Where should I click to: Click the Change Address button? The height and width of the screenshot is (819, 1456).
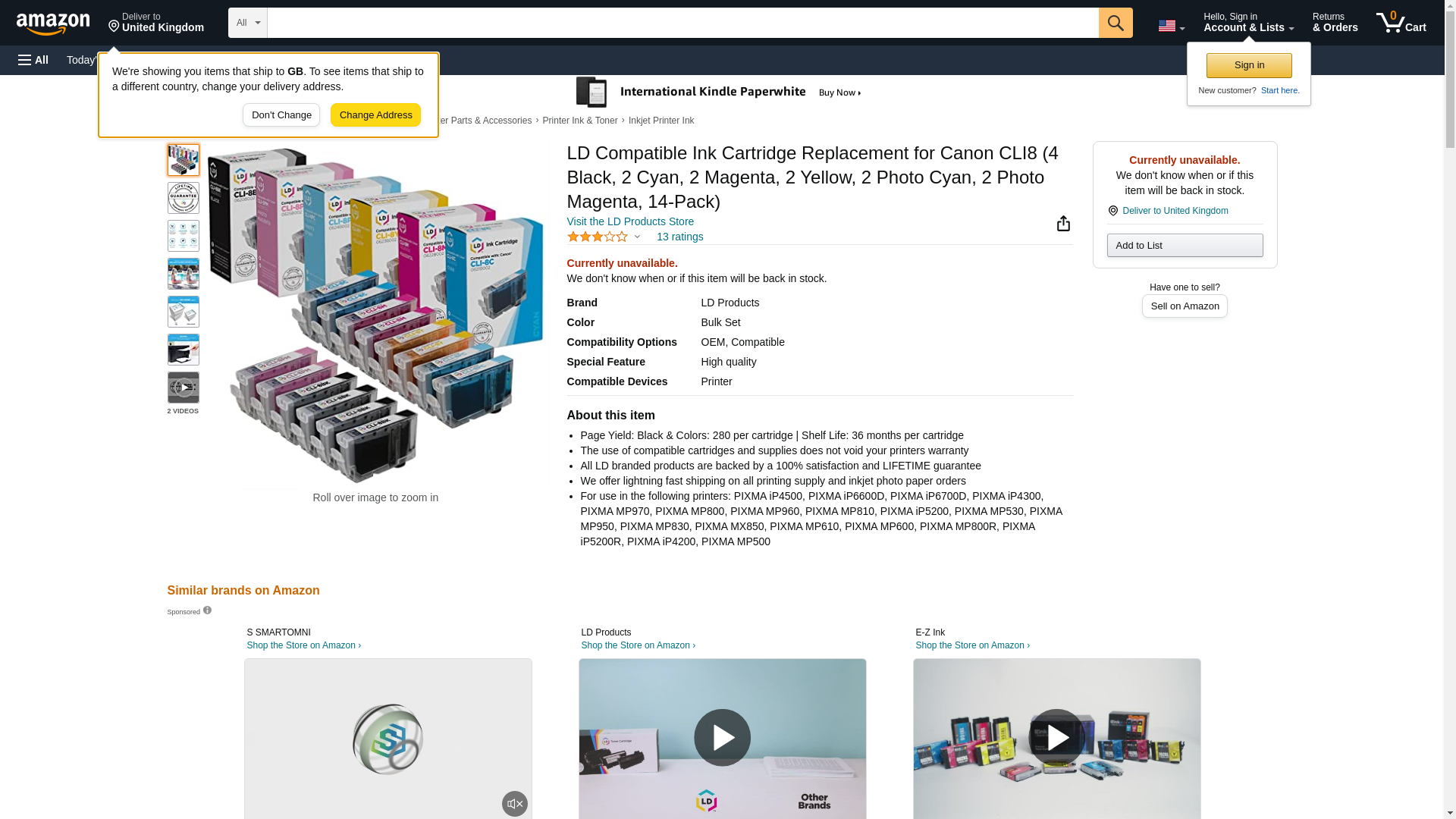point(375,115)
